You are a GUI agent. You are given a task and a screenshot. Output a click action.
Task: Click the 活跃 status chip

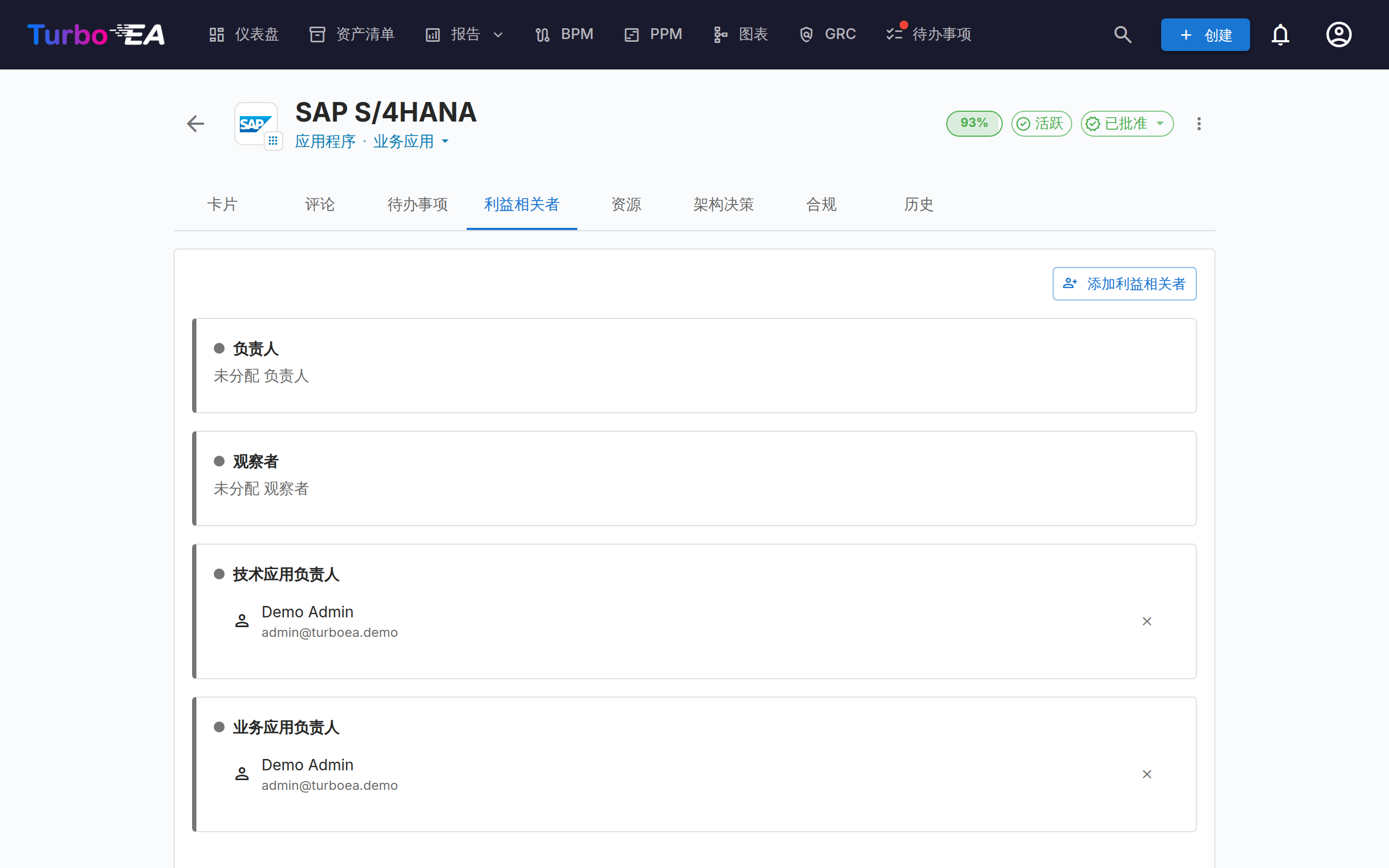tap(1041, 124)
